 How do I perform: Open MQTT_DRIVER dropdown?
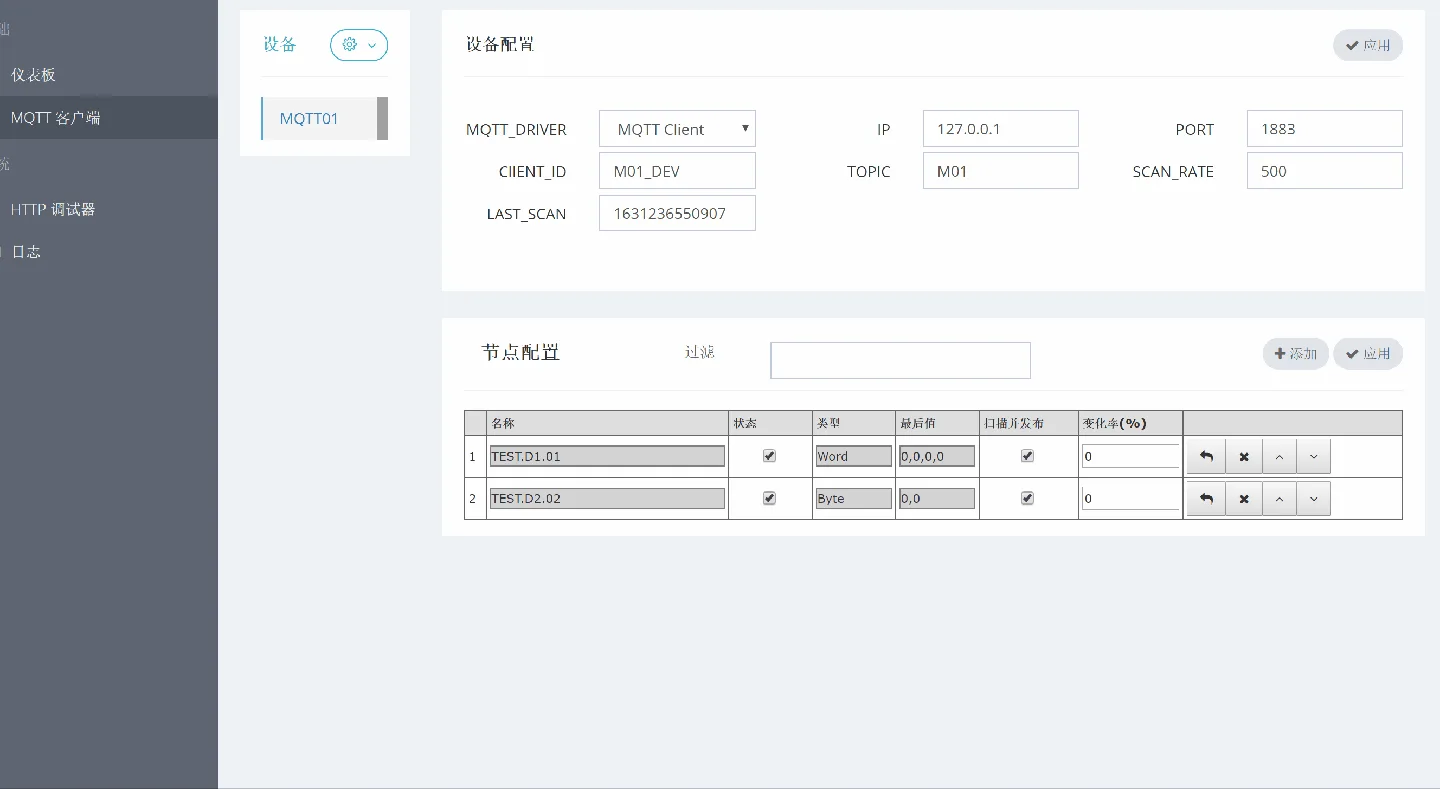coord(677,129)
